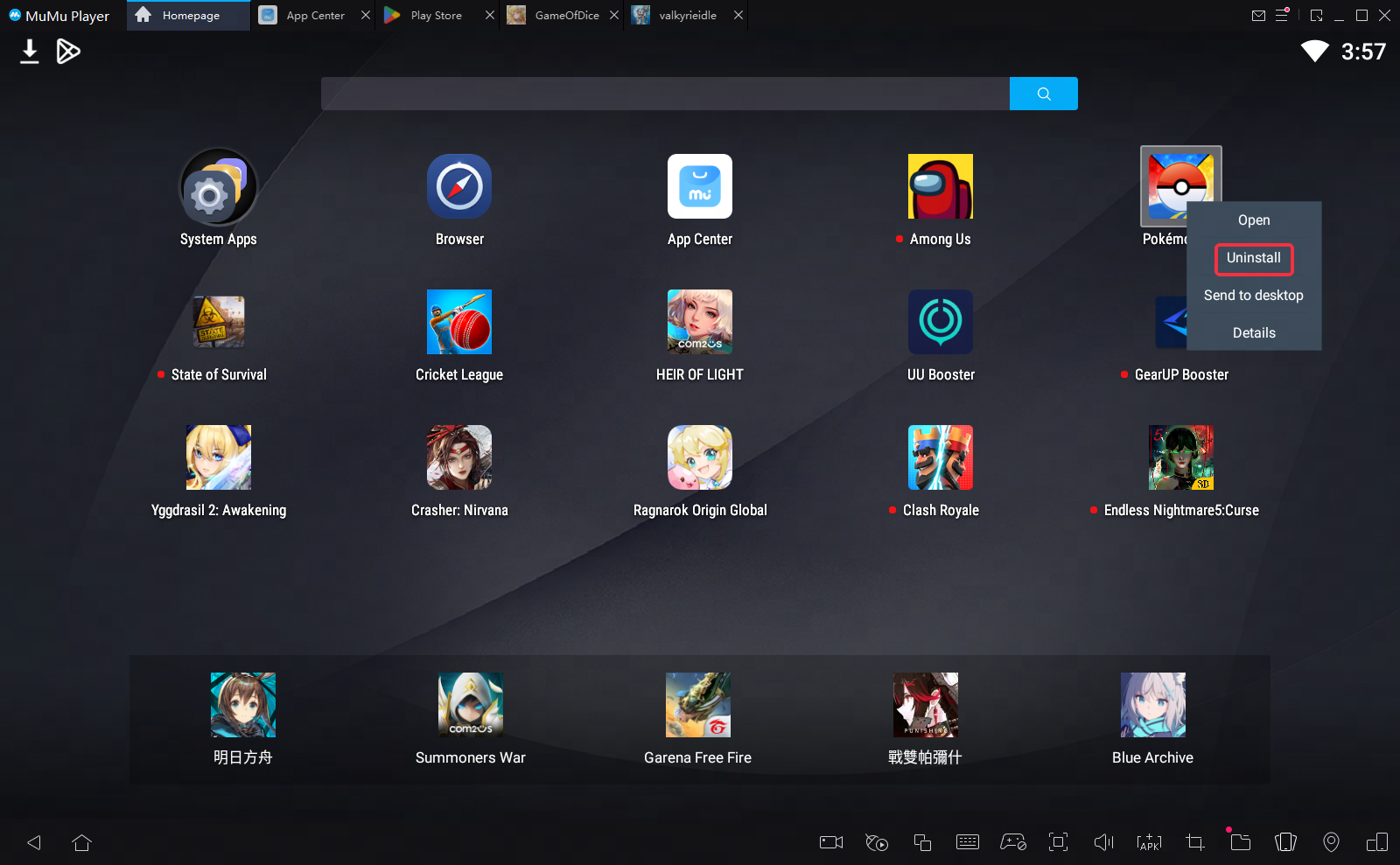Image resolution: width=1400 pixels, height=865 pixels.
Task: Close the Play Store tab
Action: click(490, 16)
